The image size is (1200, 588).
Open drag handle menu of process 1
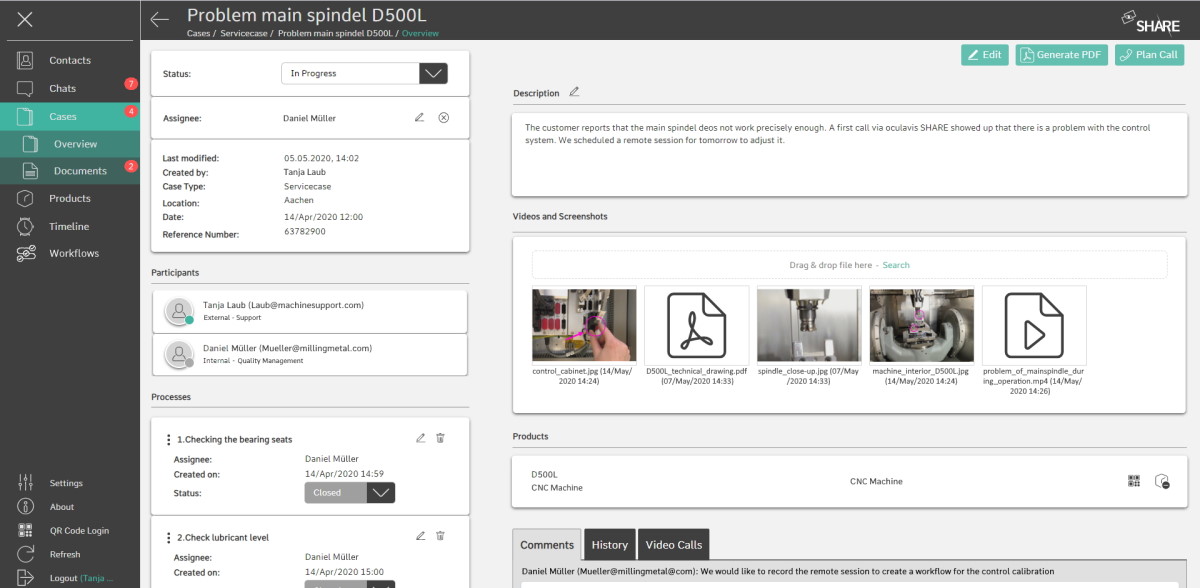pos(168,439)
